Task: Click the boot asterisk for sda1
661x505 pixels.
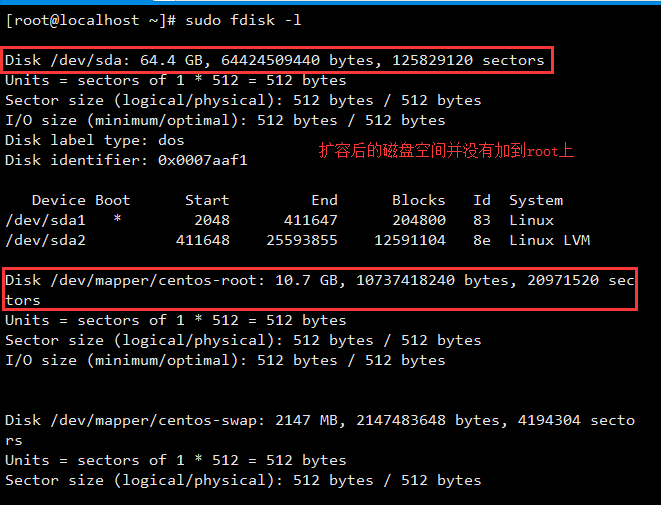Action: (x=117, y=219)
